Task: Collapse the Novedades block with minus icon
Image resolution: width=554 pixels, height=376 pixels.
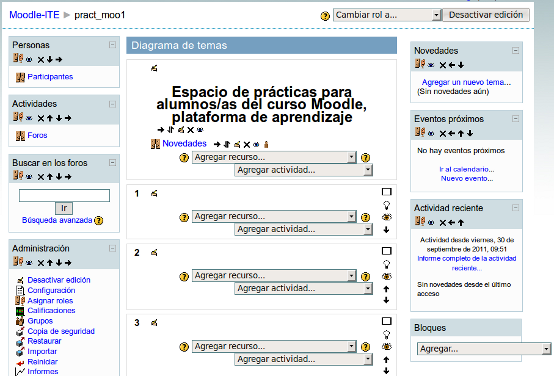Action: pyautogui.click(x=515, y=51)
